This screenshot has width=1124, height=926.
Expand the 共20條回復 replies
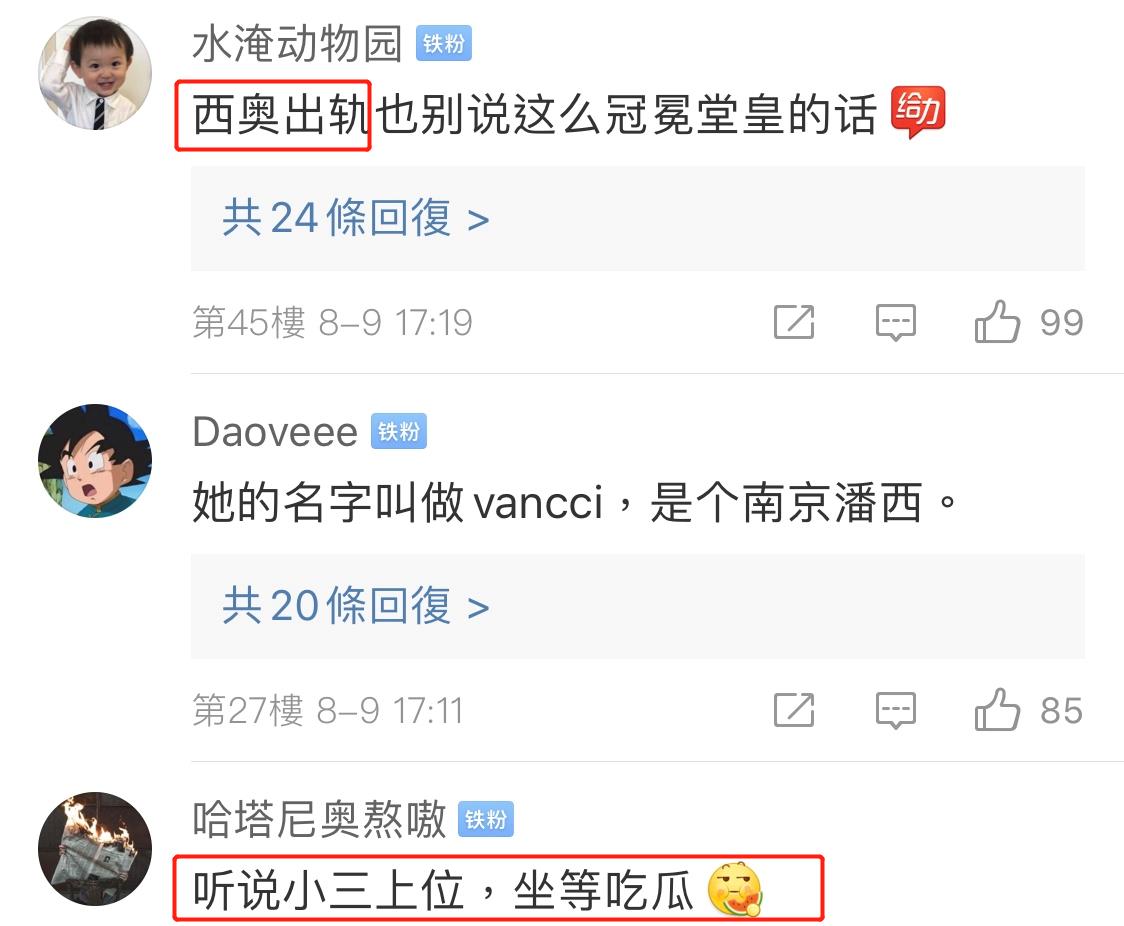coord(637,606)
